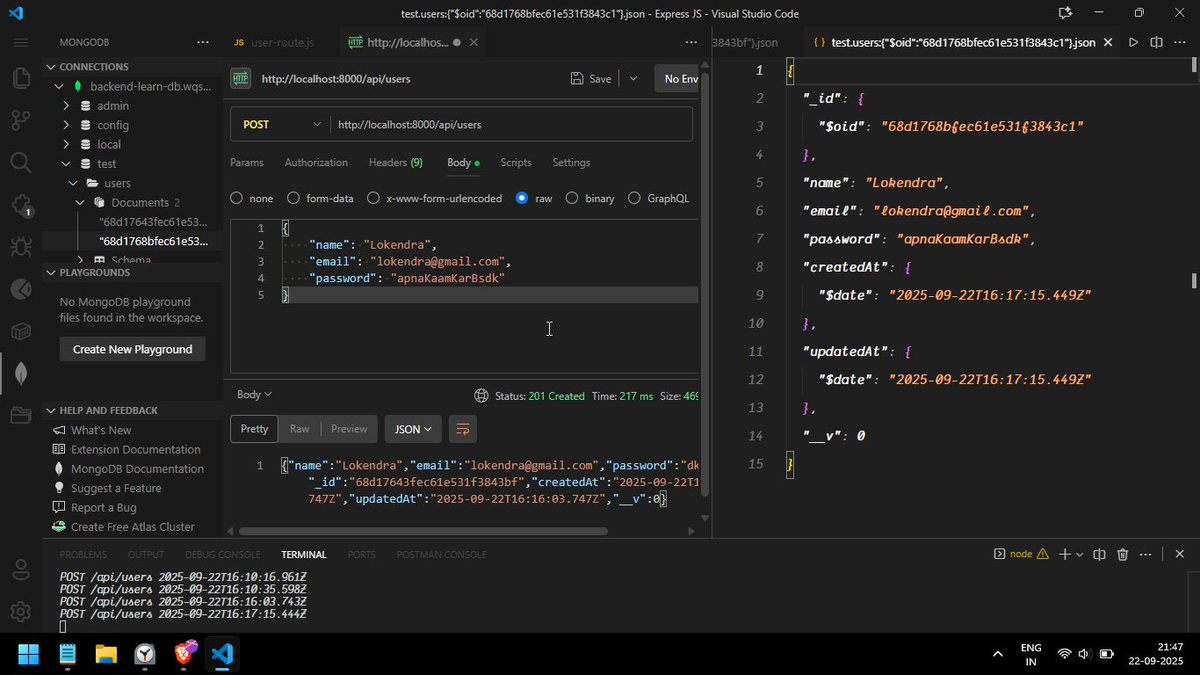The height and width of the screenshot is (675, 1200).
Task: Switch to the Headers (9) tab
Action: [396, 162]
